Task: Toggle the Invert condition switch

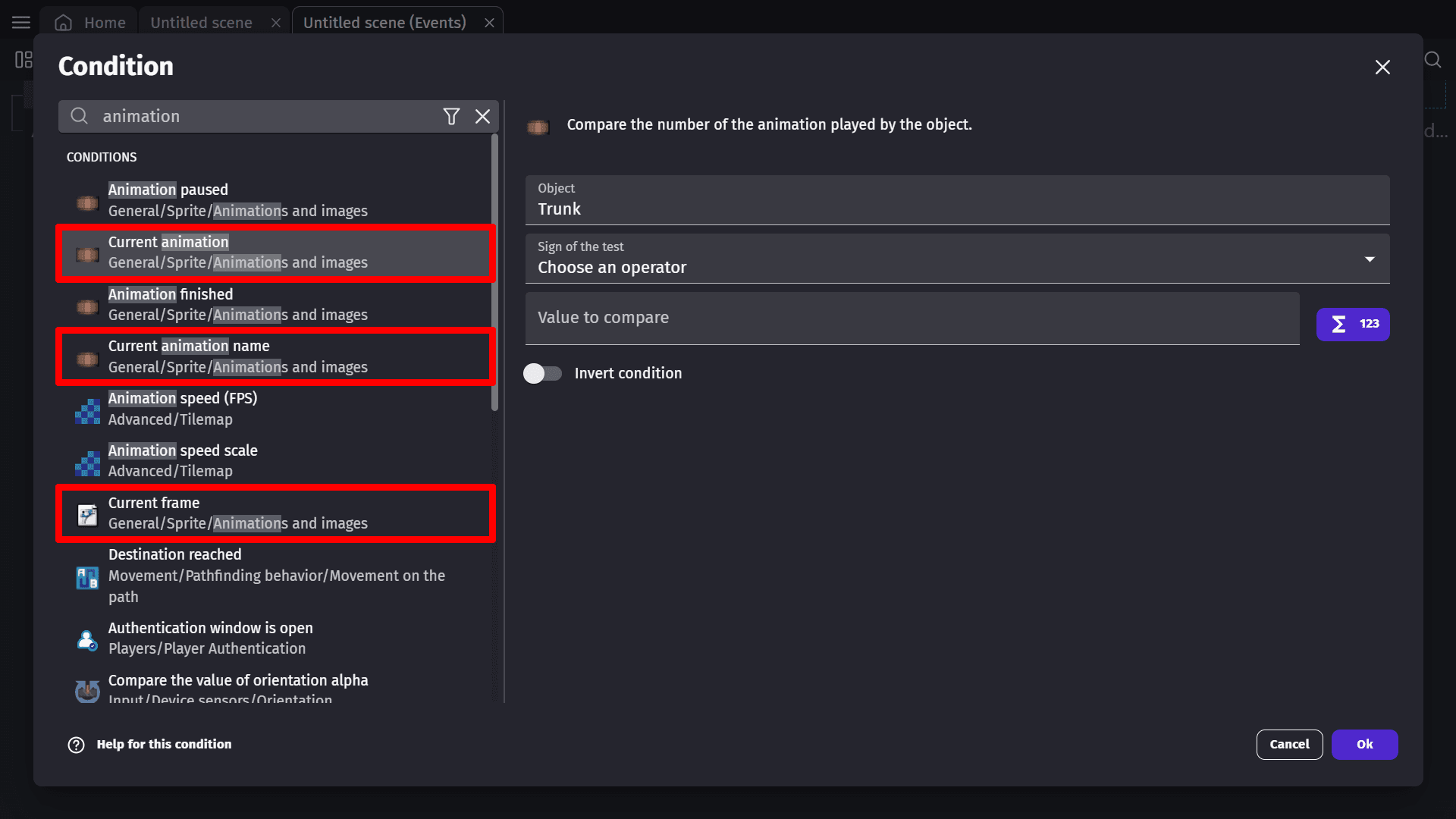Action: tap(542, 373)
